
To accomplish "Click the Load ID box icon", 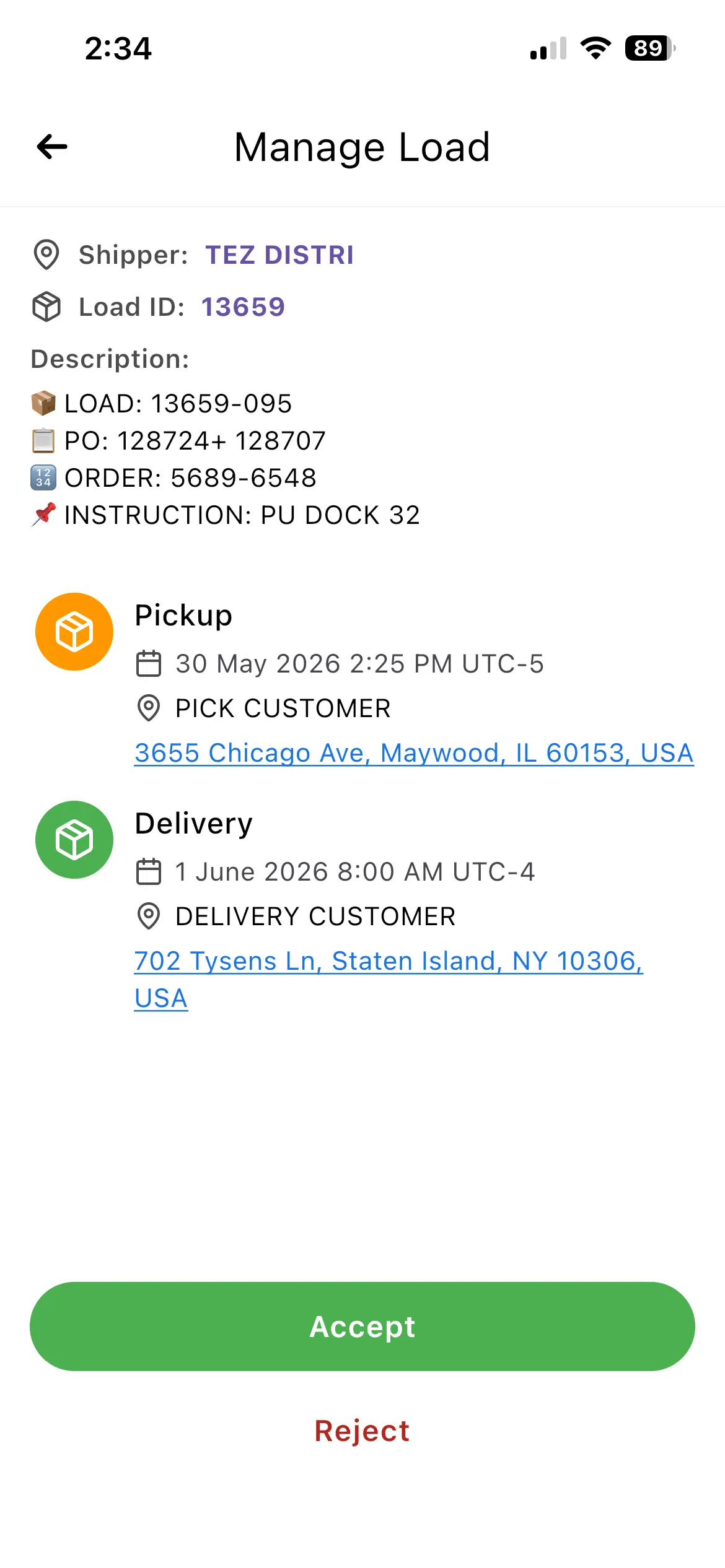I will coord(46,307).
